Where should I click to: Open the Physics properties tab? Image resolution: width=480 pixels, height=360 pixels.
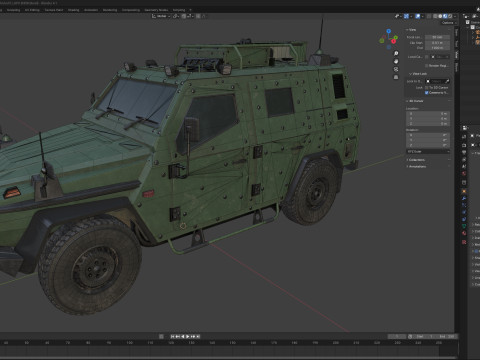(464, 212)
